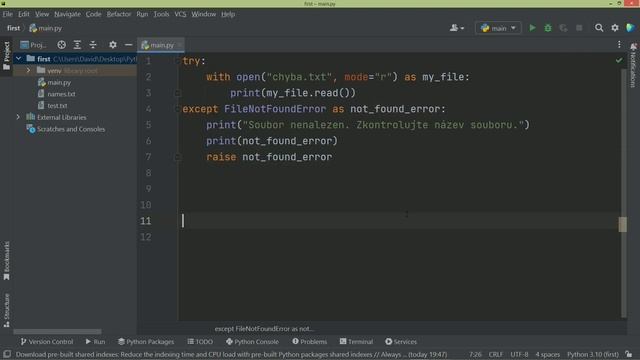Open the Navigate menu
640x360 pixels.
[67, 14]
